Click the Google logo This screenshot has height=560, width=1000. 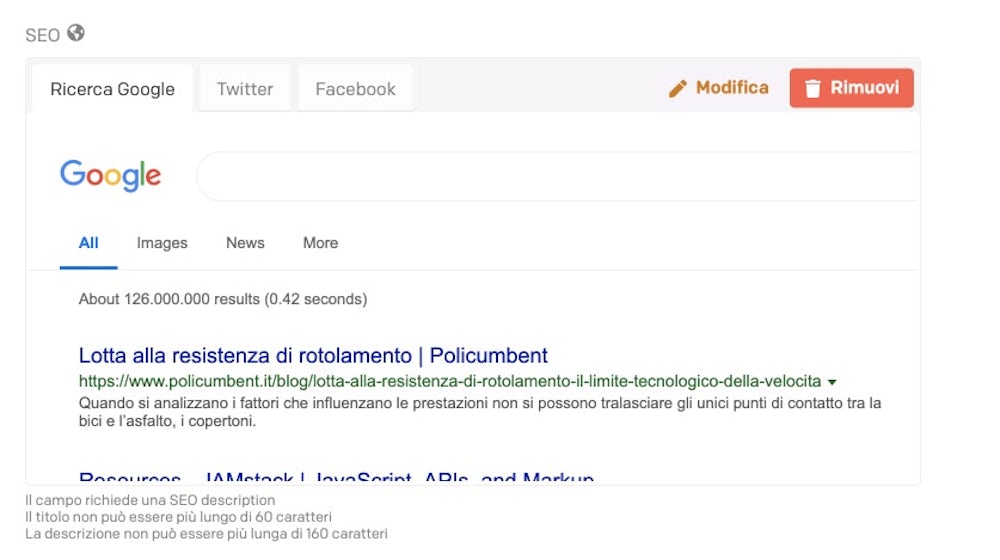pyautogui.click(x=110, y=175)
